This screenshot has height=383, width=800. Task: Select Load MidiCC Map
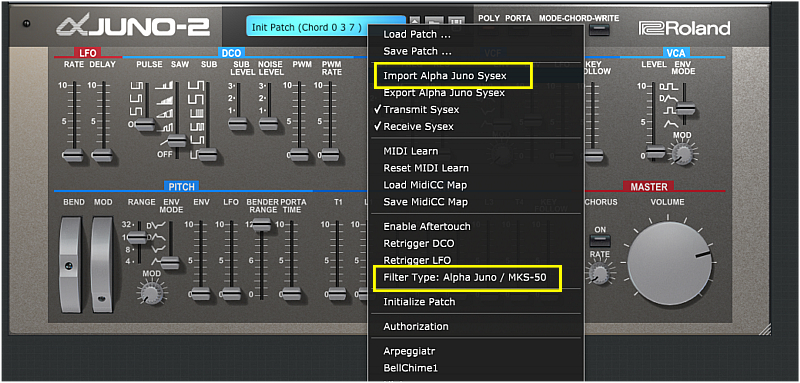pyautogui.click(x=425, y=185)
